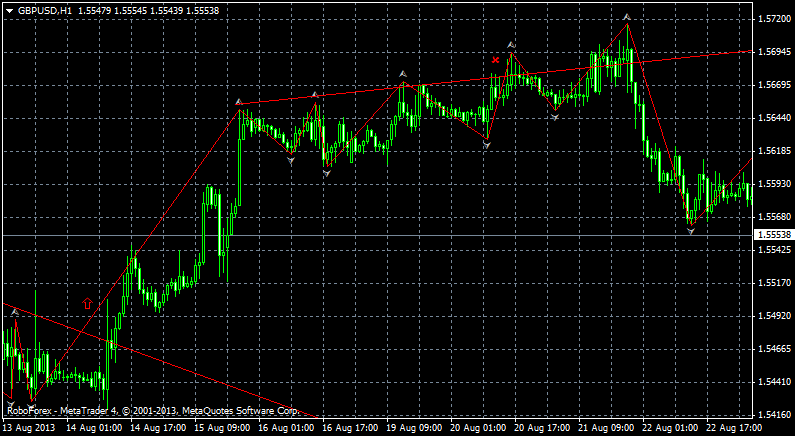Click the 1.56185 price scale label
Viewport: 795px width, 436px height.
click(774, 151)
